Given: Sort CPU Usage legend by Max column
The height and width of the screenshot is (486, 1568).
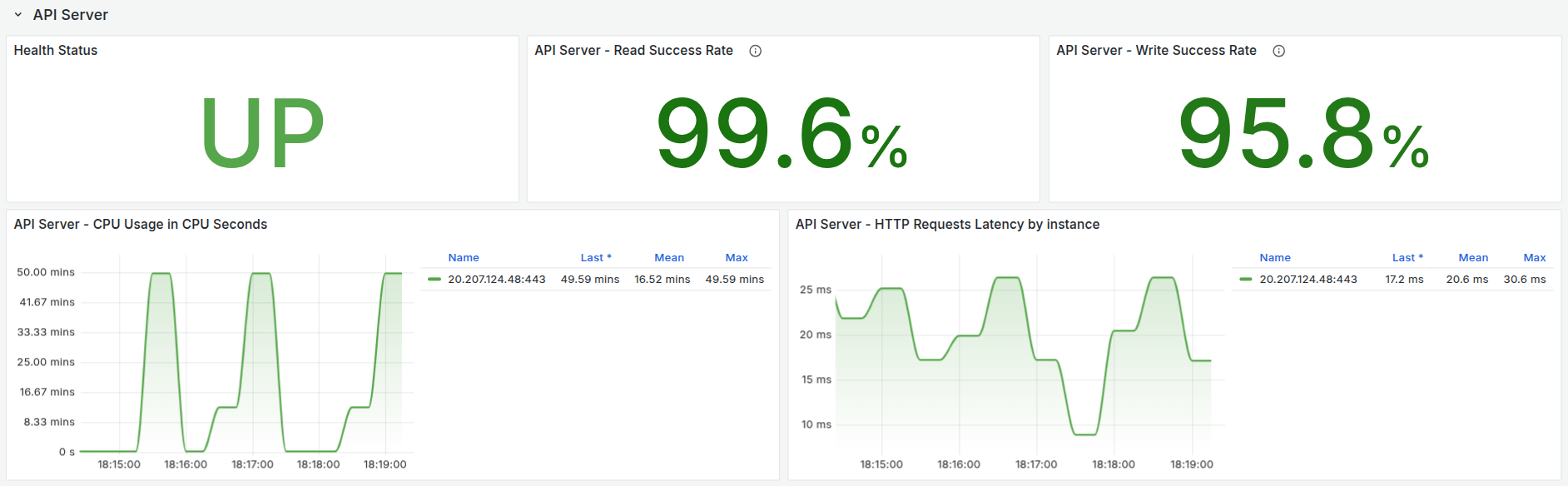Looking at the screenshot, I should click(737, 258).
